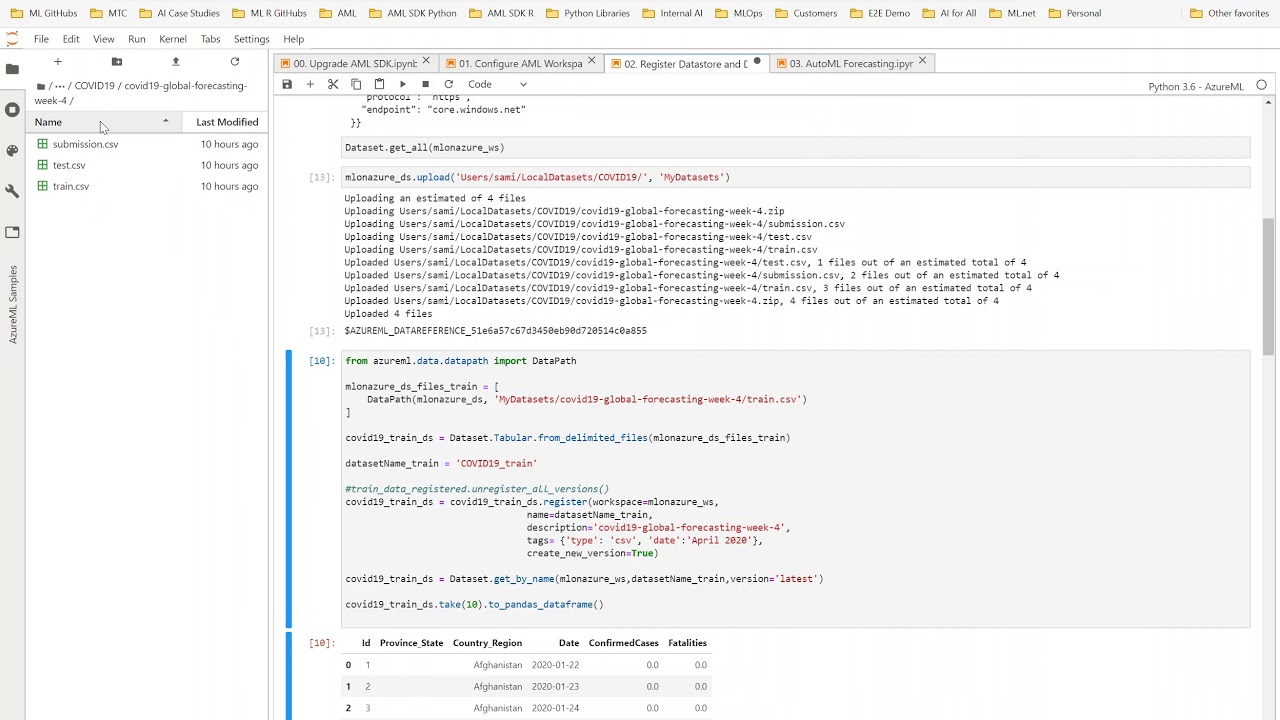The width and height of the screenshot is (1280, 720).
Task: Click the DataPath import line in active cell
Action: click(461, 361)
